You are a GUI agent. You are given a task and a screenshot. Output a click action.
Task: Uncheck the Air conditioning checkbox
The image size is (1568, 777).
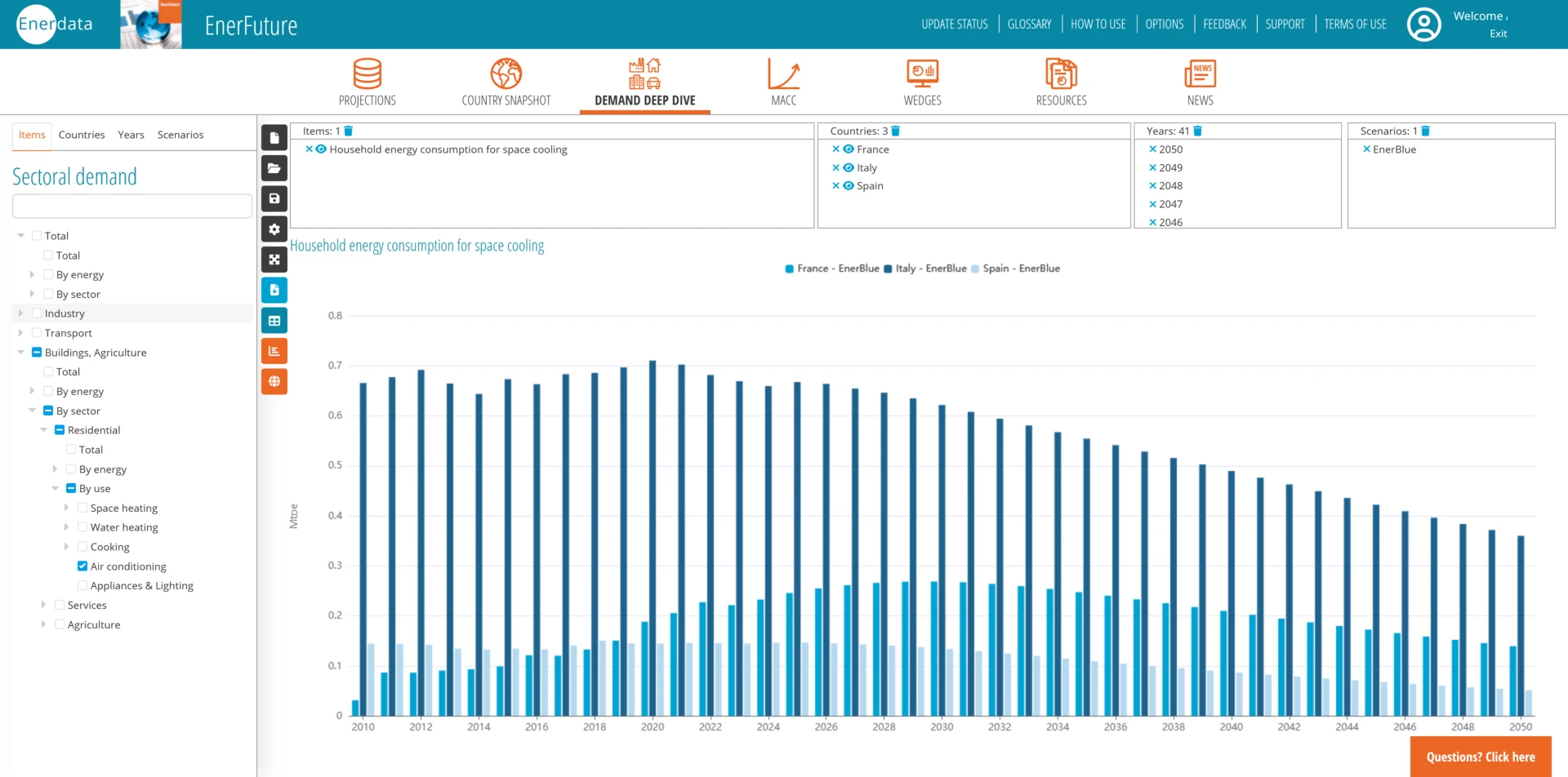82,566
